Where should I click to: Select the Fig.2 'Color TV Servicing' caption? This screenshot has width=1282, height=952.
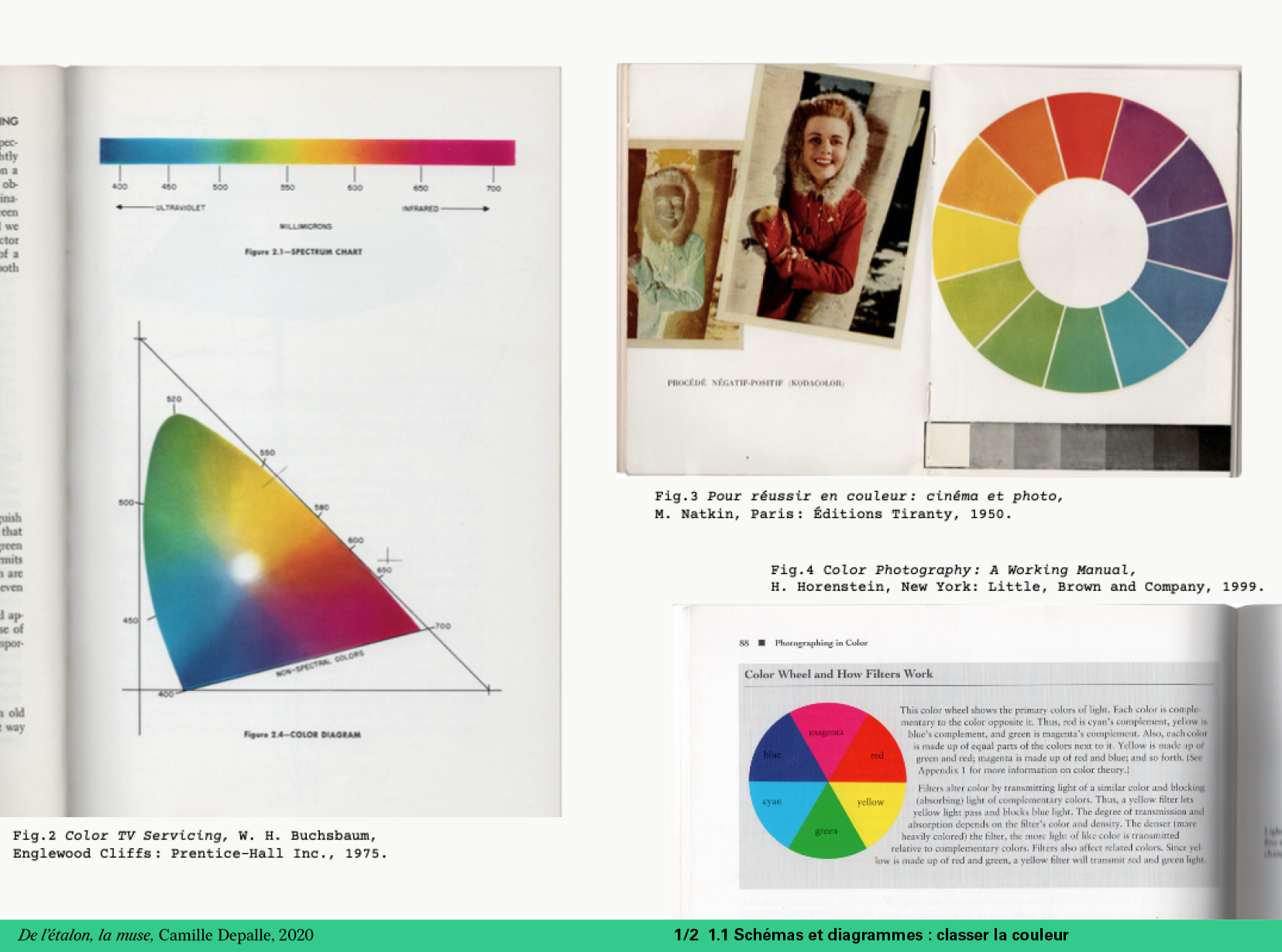(x=200, y=844)
